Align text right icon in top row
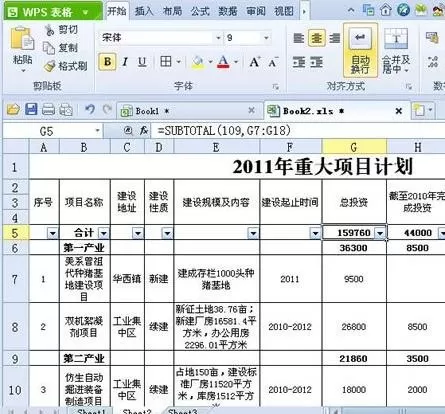The height and width of the screenshot is (414, 445). pyautogui.click(x=334, y=38)
